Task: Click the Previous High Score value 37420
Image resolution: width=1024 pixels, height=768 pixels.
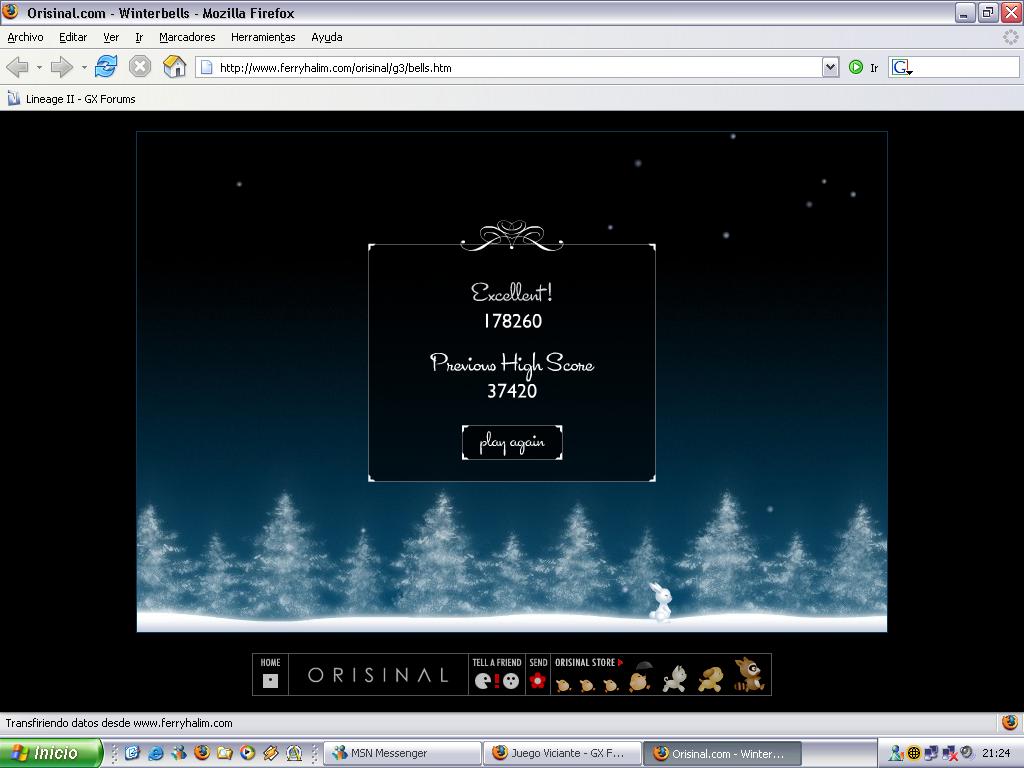Action: (512, 391)
